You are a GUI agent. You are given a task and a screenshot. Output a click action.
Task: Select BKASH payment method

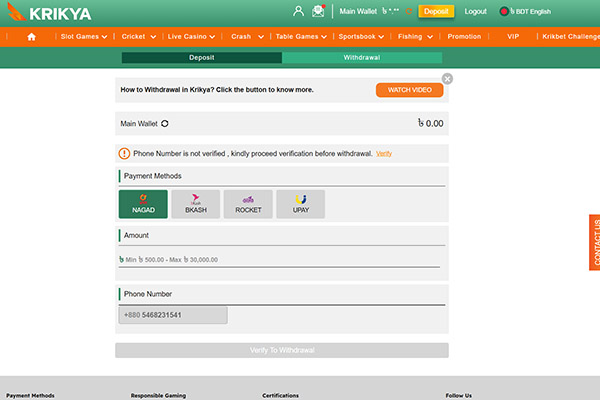[x=196, y=204]
